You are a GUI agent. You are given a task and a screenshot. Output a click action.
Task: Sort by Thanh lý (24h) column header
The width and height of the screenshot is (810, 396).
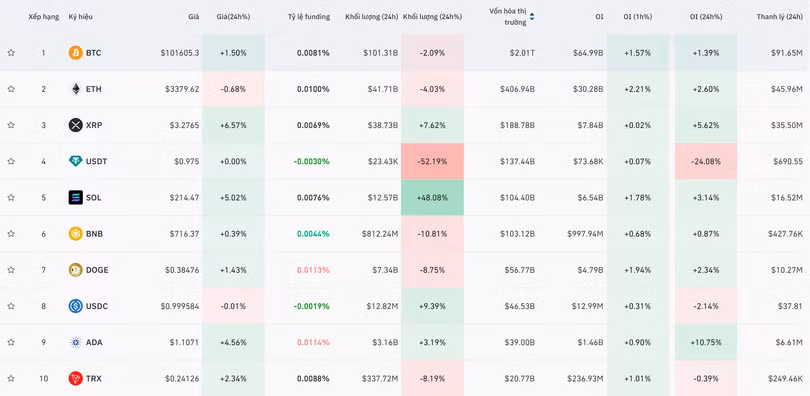pyautogui.click(x=780, y=17)
